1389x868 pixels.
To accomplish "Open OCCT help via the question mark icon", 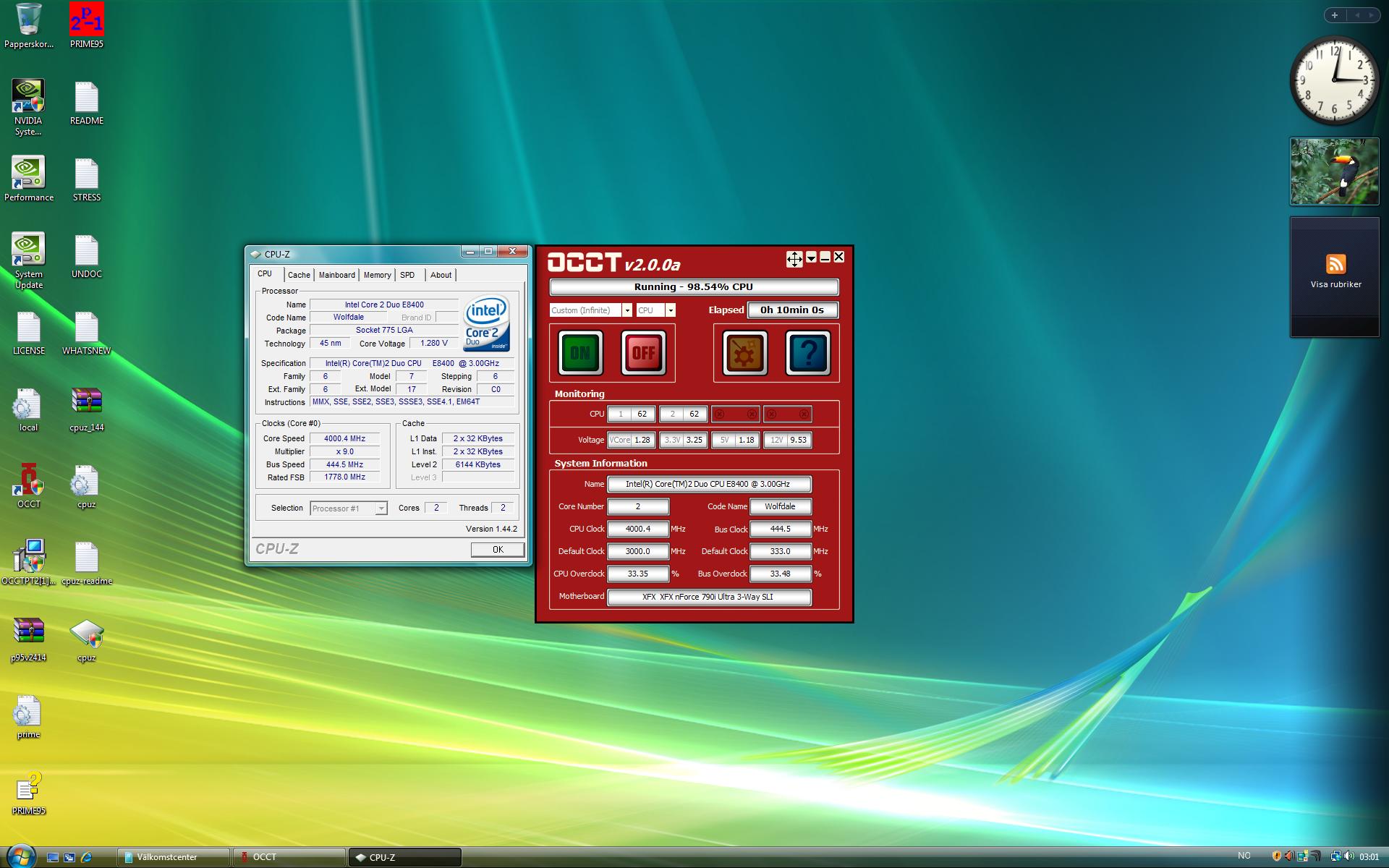I will 808,353.
